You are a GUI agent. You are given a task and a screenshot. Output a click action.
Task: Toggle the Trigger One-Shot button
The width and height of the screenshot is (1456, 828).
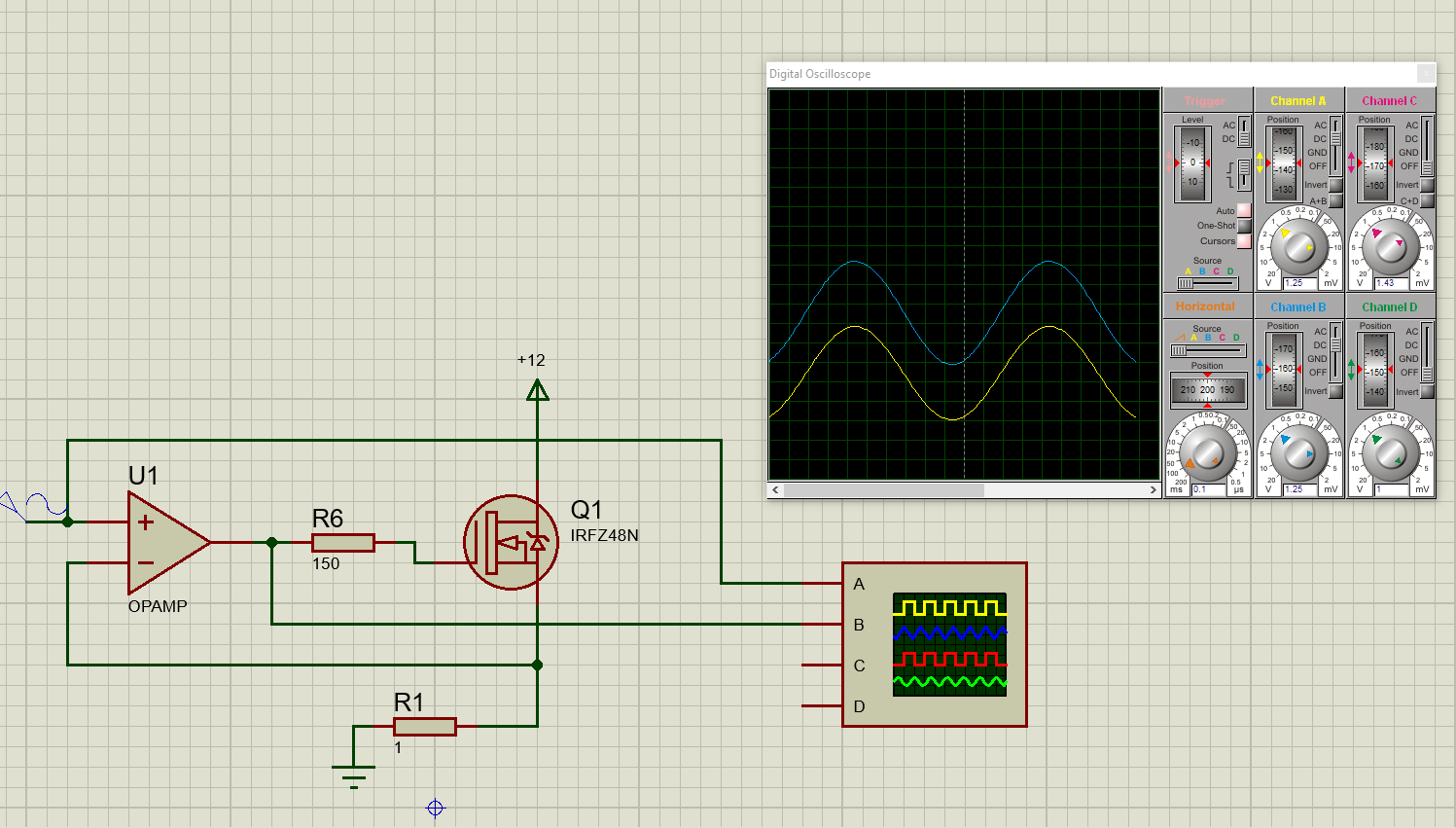click(x=1244, y=226)
